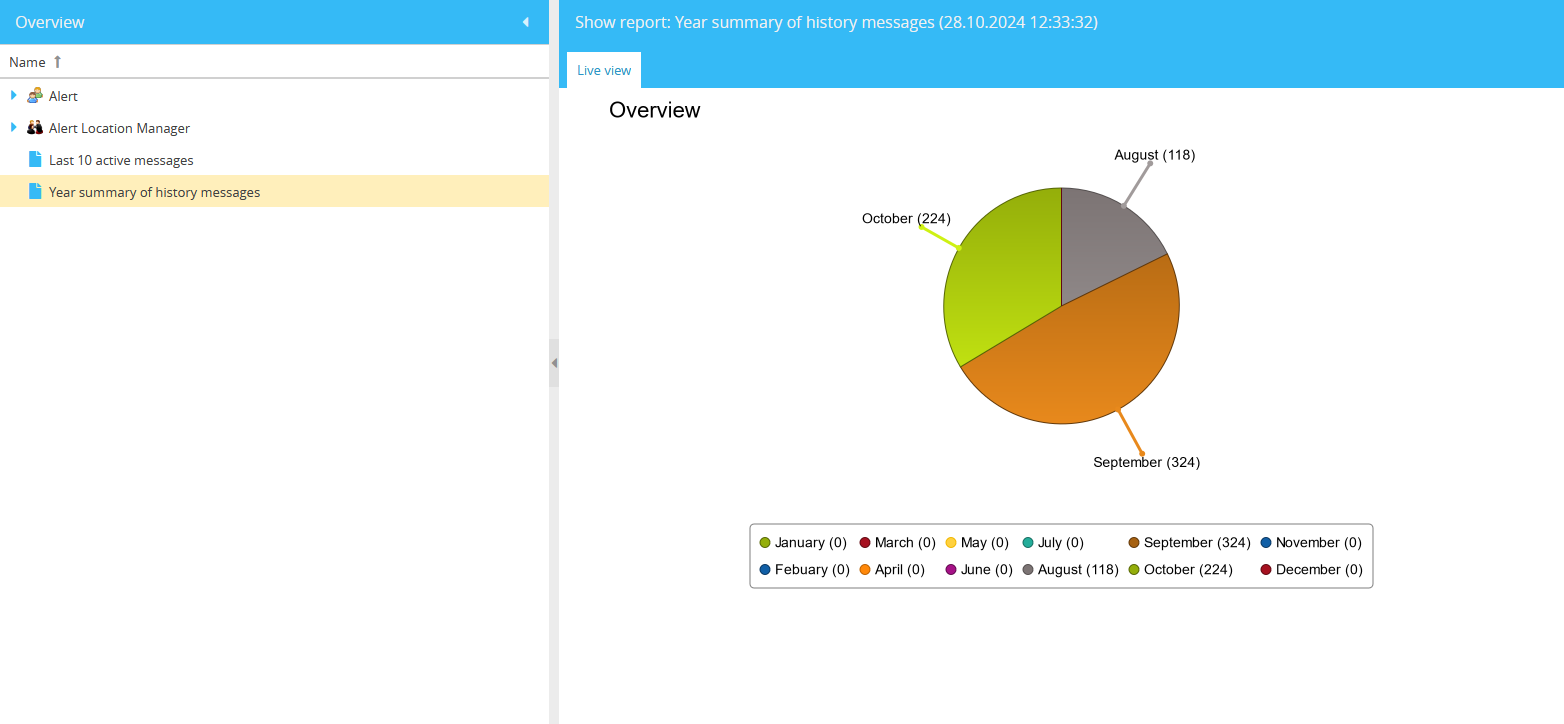Click legend entry July (0)

1061,543
